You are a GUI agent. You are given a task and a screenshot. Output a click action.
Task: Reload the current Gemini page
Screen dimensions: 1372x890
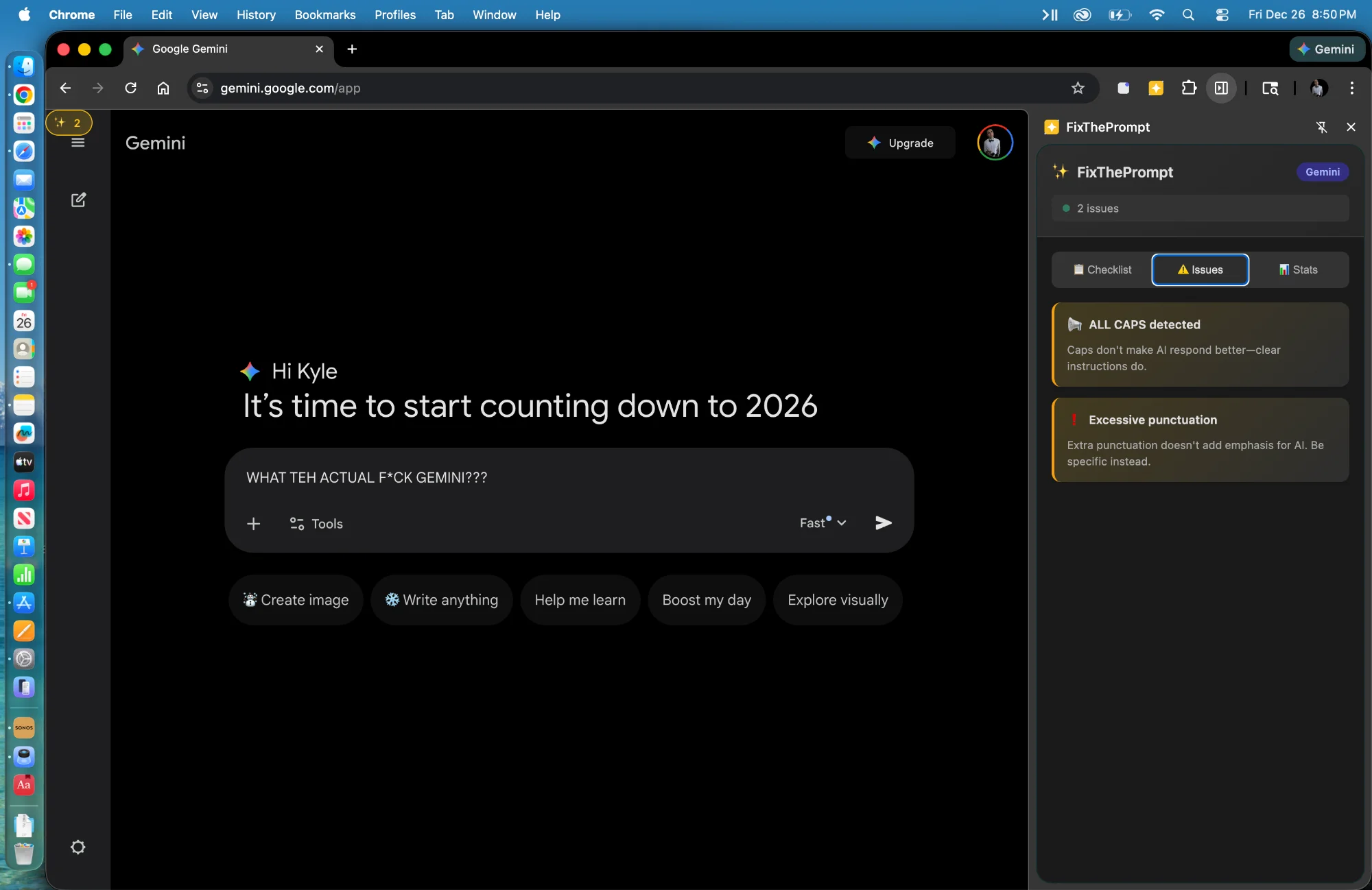130,88
